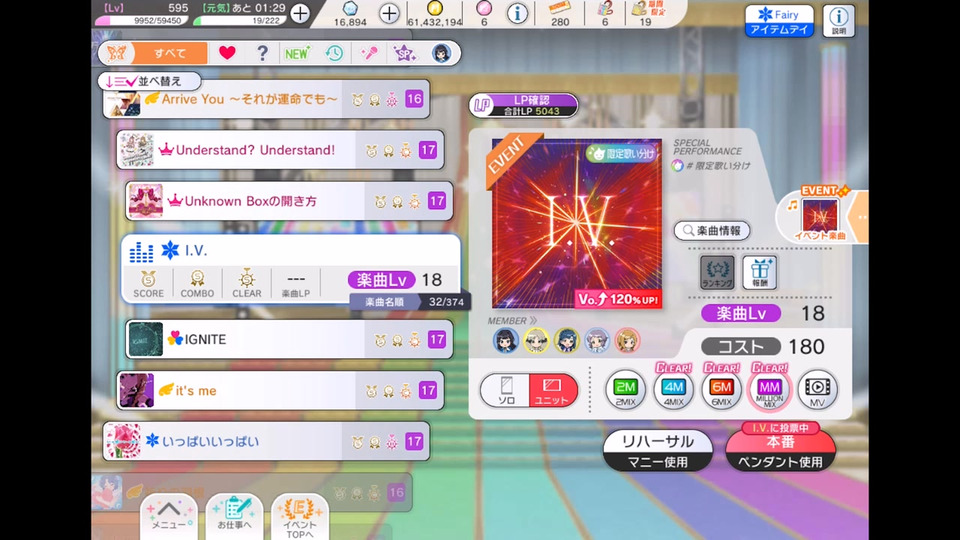Viewport: 960px width, 540px height.
Task: Go to お仕事へ
Action: coord(234,517)
